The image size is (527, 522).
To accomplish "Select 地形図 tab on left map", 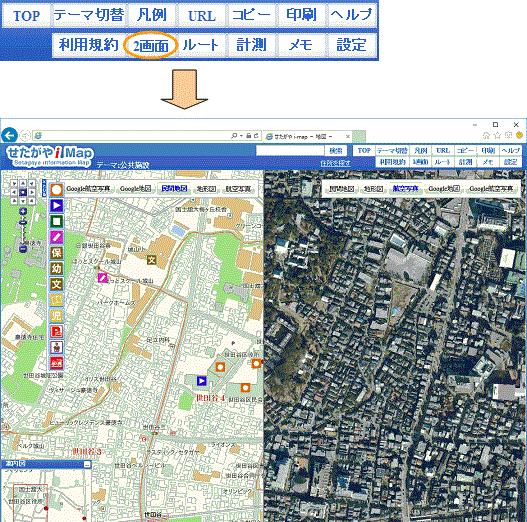I will 206,189.
